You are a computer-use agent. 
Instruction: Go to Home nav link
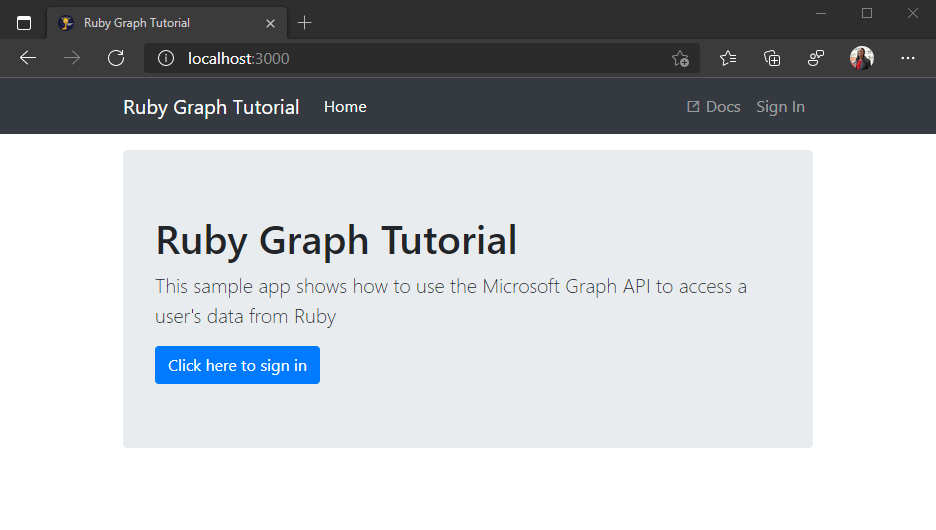(345, 107)
